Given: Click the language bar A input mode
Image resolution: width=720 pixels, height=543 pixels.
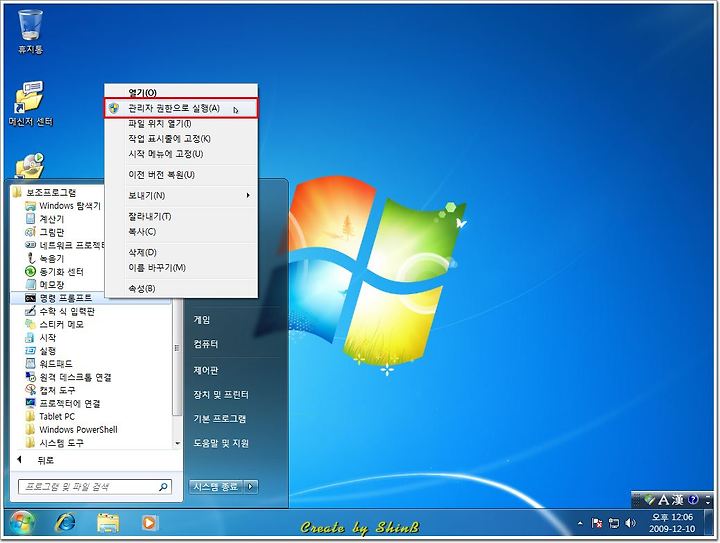Looking at the screenshot, I should (663, 500).
